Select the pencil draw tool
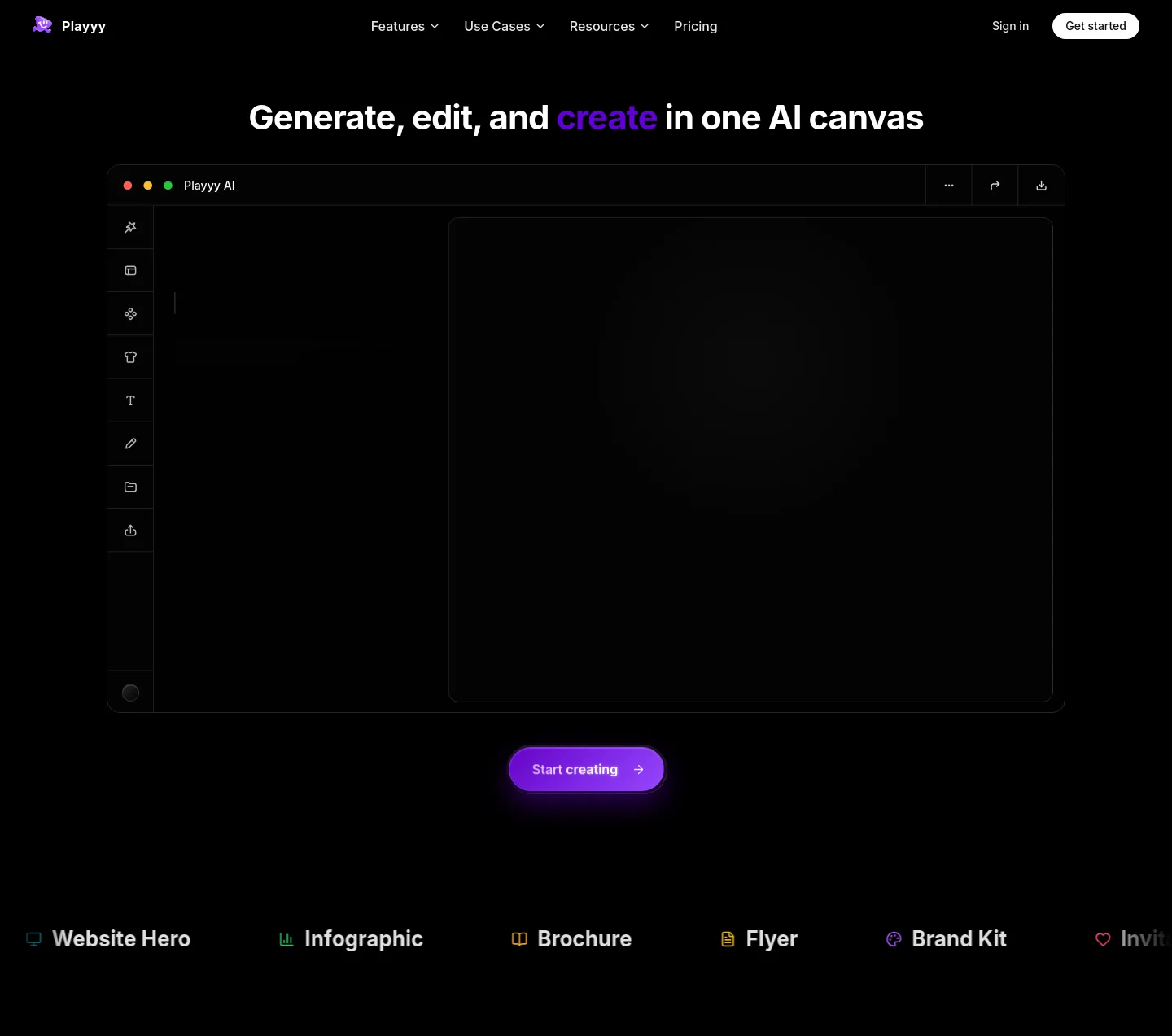 pos(130,444)
